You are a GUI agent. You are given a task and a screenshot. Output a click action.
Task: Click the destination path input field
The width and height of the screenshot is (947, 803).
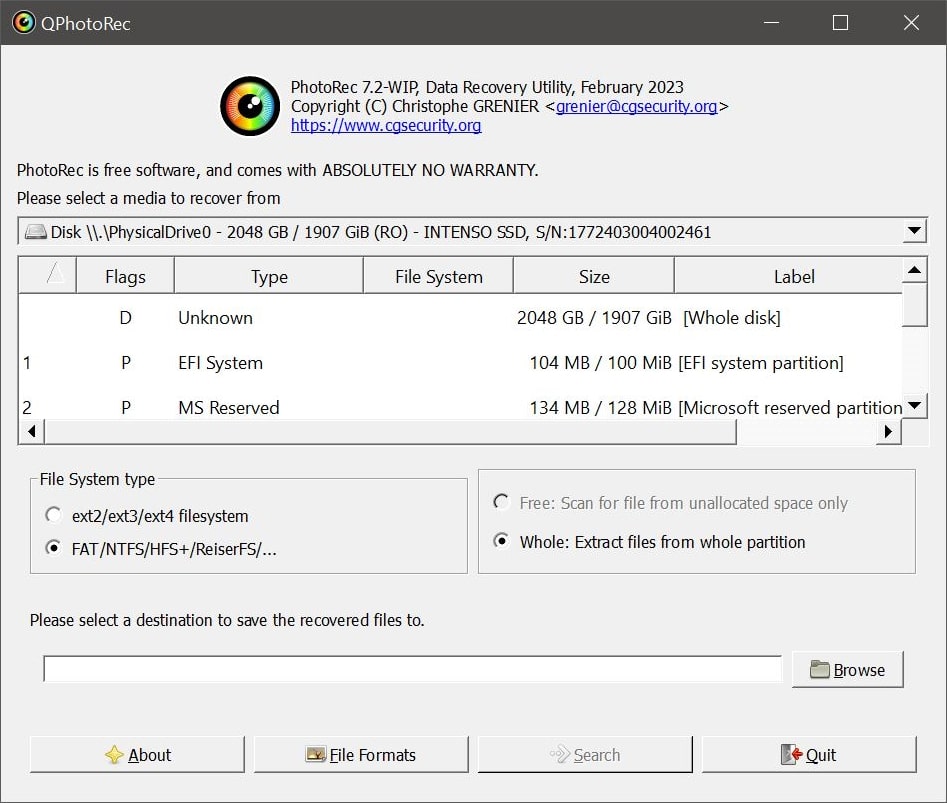[413, 669]
